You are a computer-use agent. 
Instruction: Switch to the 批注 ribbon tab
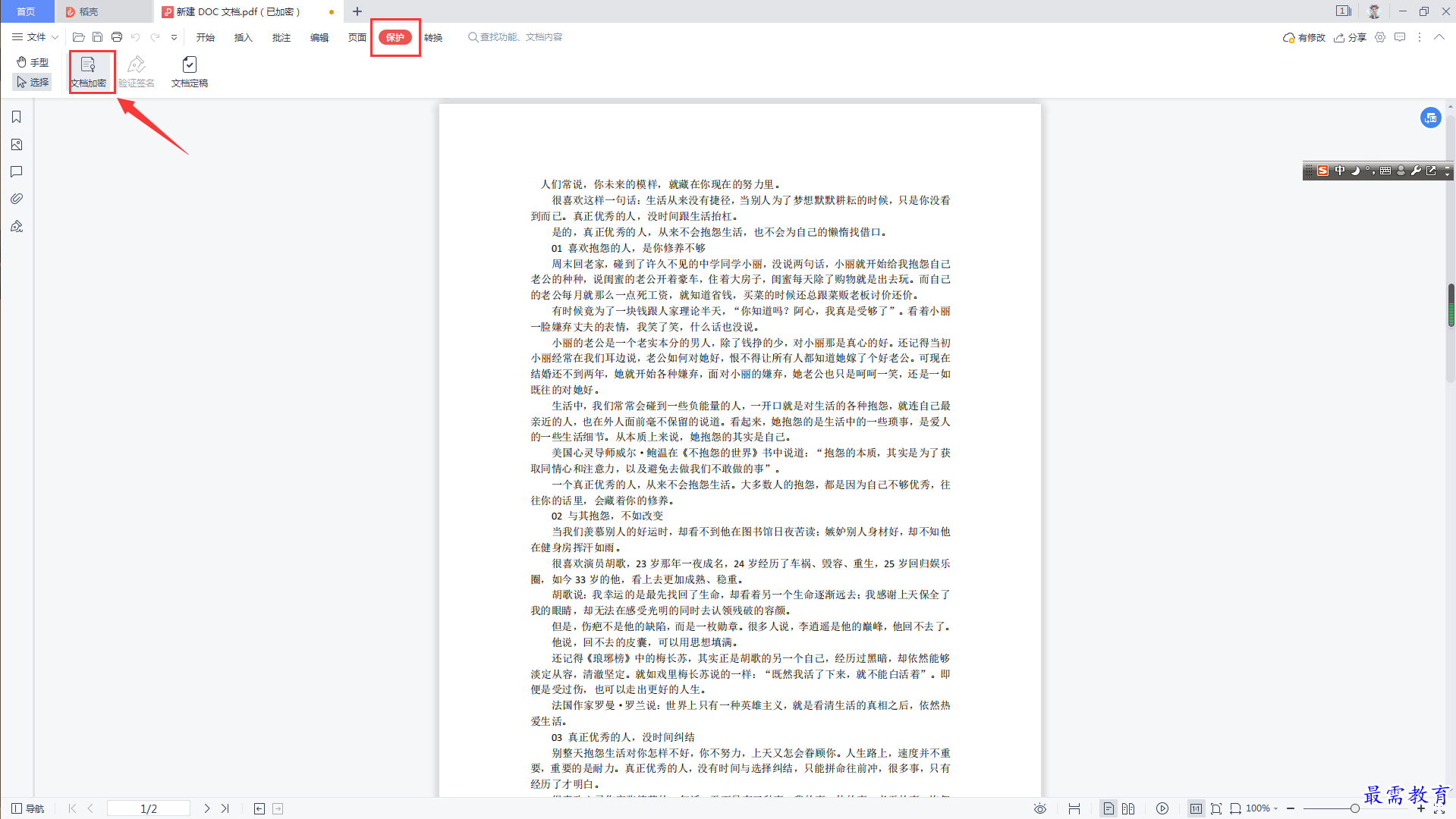[x=281, y=37]
